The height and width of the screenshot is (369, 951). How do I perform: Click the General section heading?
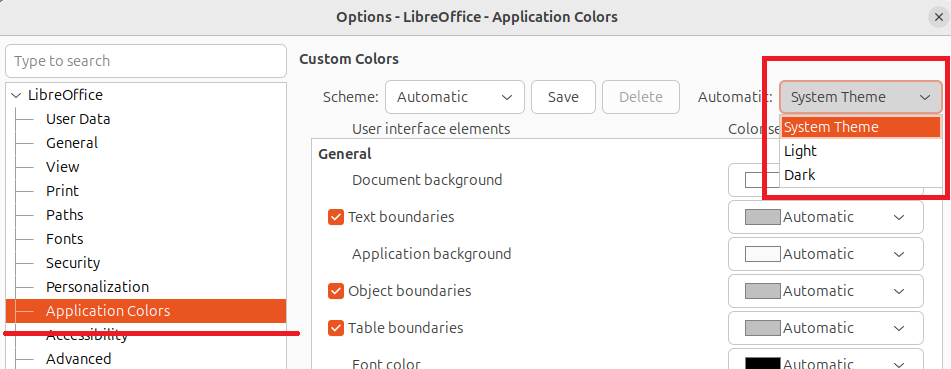345,154
